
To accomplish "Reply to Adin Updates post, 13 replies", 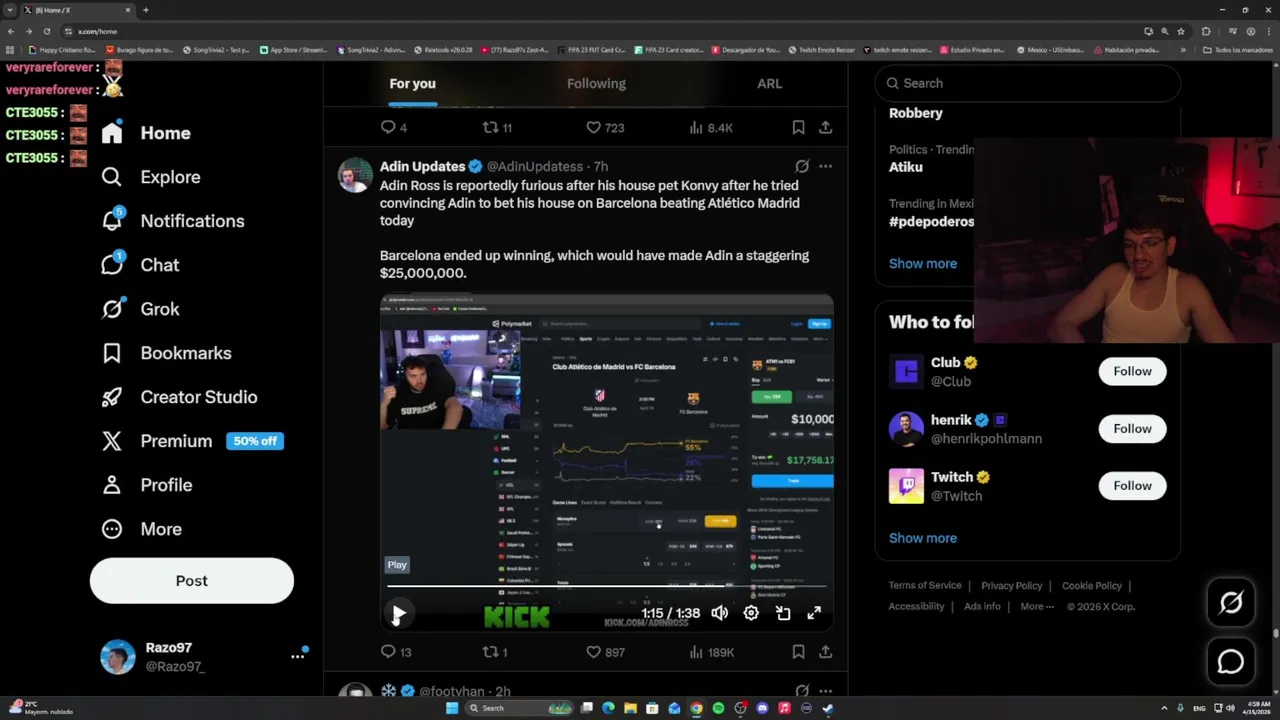I will coord(396,652).
